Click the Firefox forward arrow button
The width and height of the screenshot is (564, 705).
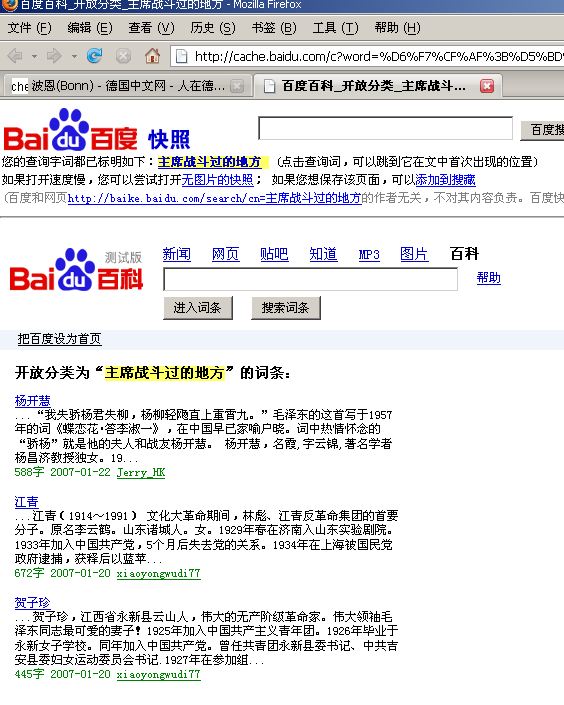(x=54, y=56)
